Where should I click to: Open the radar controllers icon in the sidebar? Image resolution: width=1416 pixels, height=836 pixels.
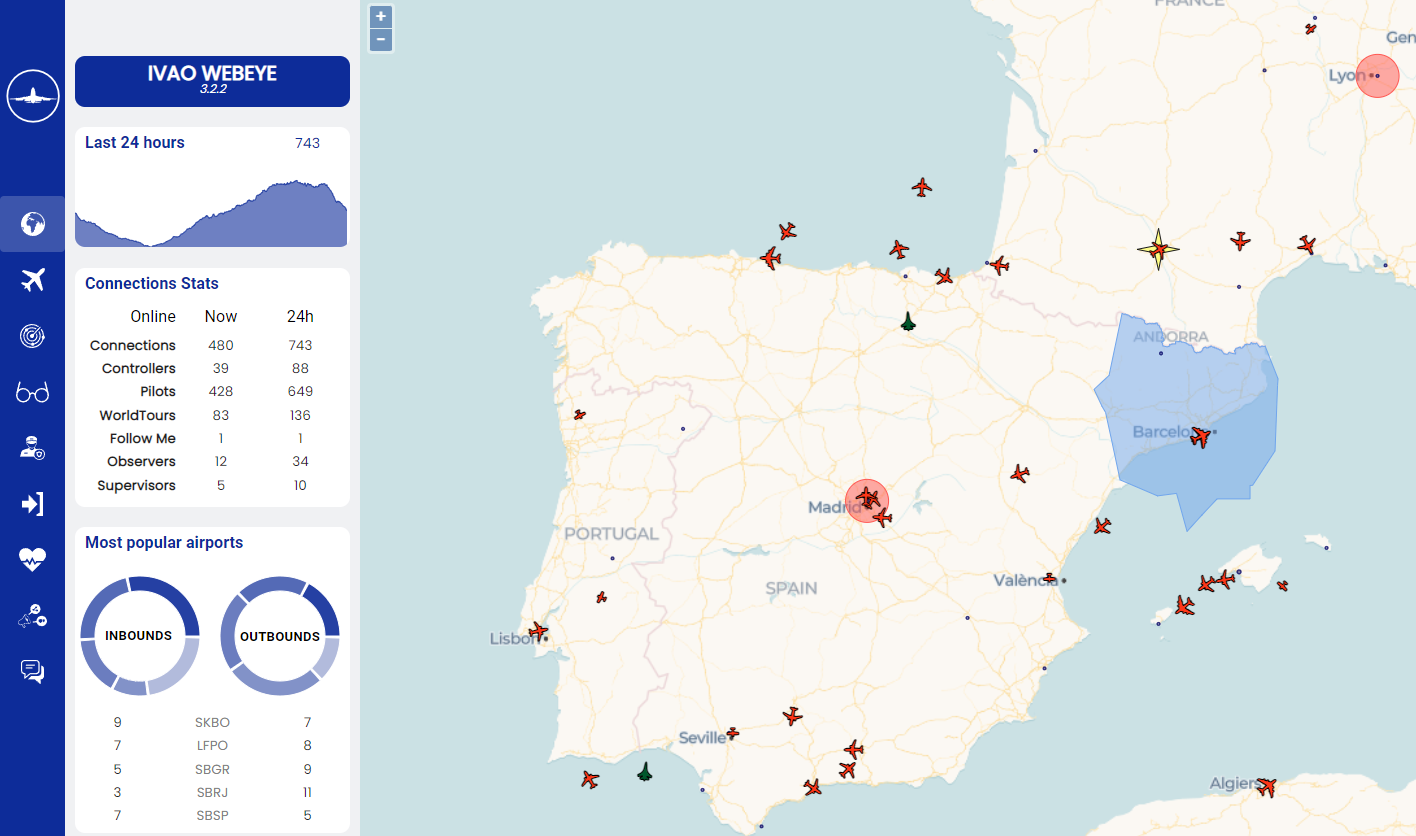(33, 336)
